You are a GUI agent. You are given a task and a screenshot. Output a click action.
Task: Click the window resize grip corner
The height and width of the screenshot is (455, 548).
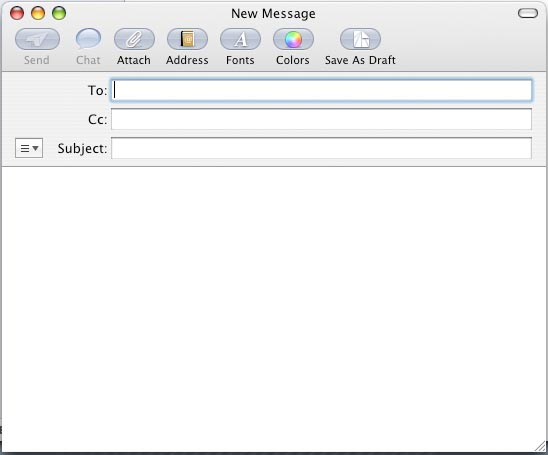(x=540, y=446)
